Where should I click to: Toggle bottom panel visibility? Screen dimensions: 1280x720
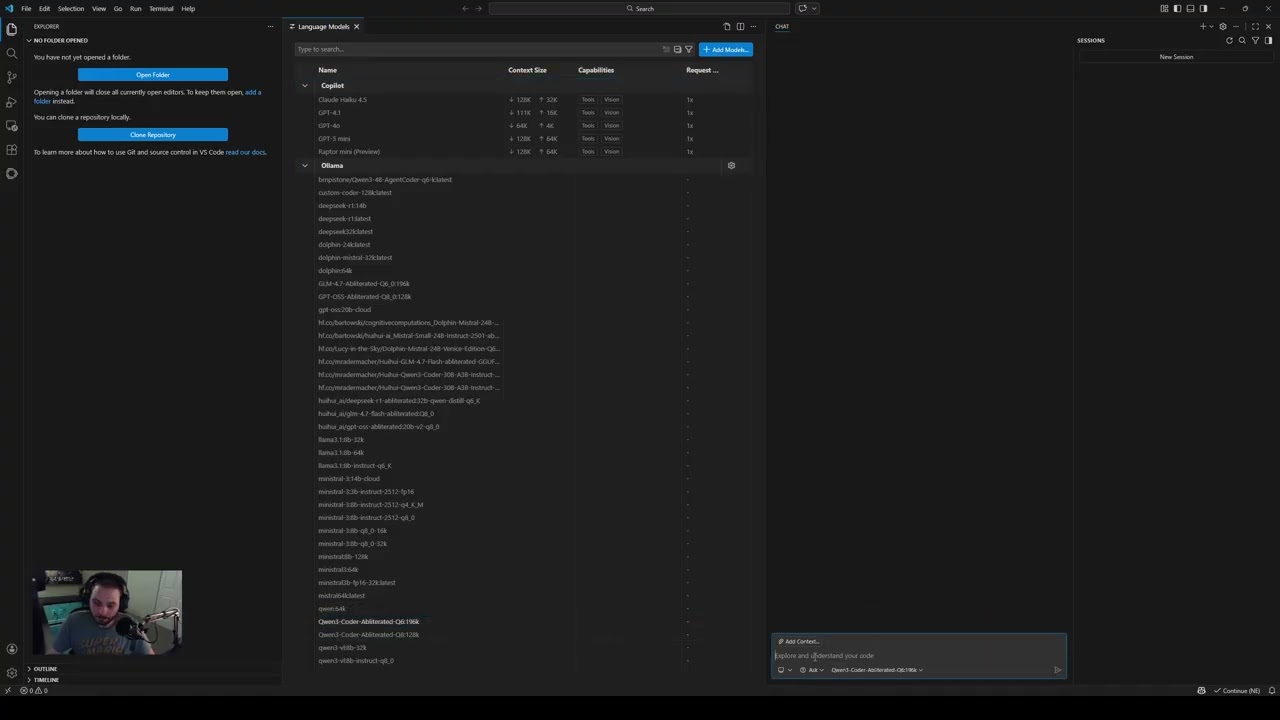(1190, 8)
